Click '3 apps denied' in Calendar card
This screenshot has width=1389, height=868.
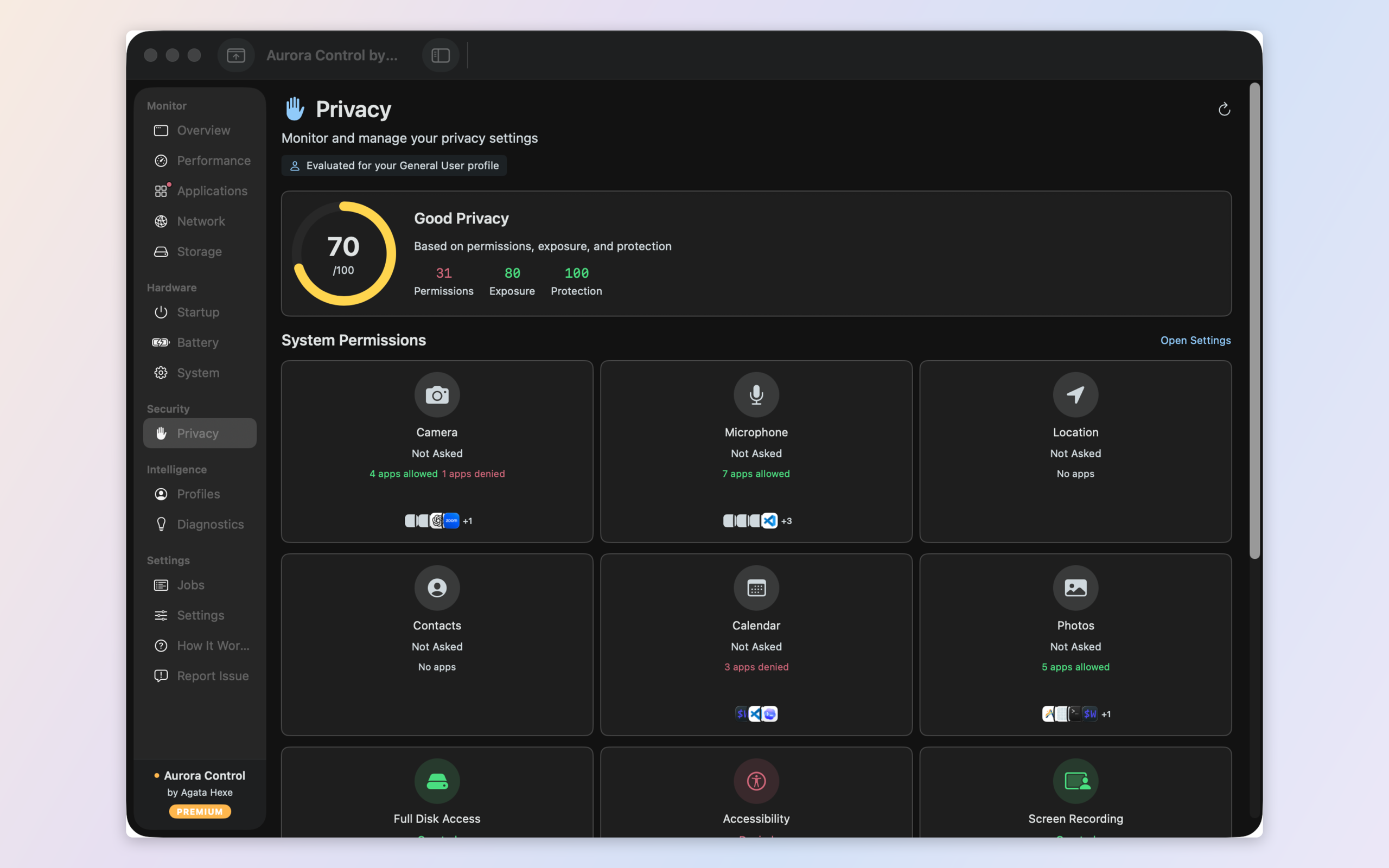coord(756,667)
